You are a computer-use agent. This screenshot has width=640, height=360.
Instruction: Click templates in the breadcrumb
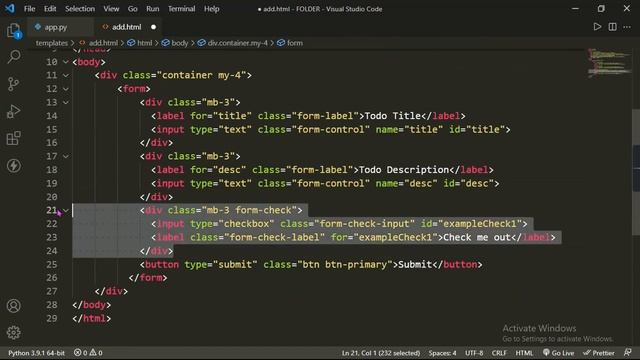click(51, 43)
